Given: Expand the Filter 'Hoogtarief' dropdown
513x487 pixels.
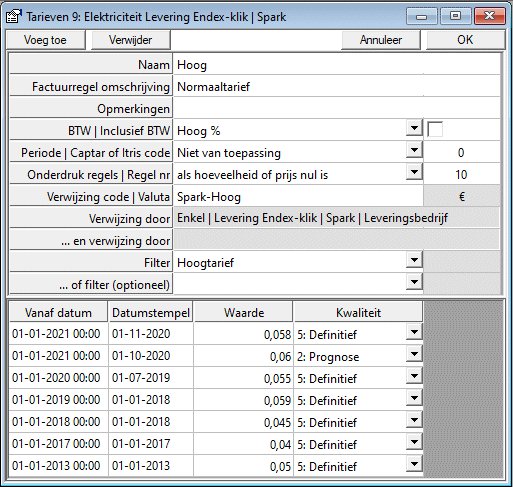Looking at the screenshot, I should click(x=414, y=260).
